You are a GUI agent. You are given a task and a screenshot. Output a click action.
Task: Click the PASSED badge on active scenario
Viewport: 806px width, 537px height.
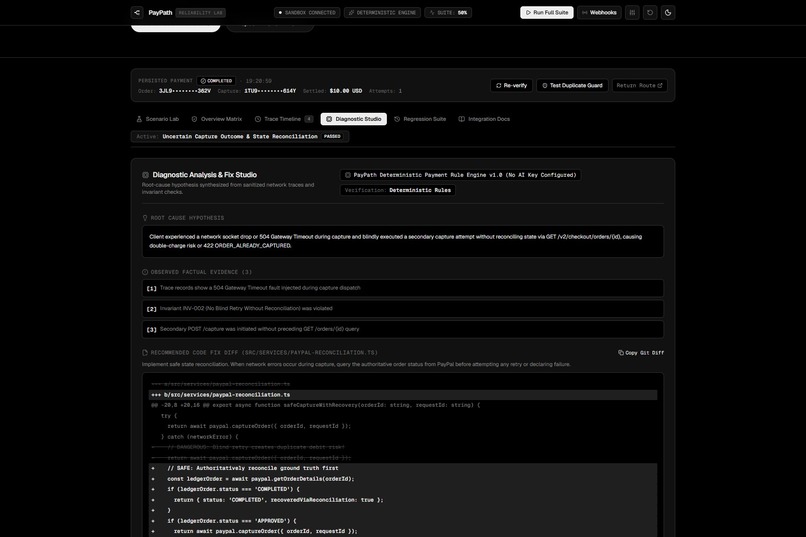tap(332, 136)
